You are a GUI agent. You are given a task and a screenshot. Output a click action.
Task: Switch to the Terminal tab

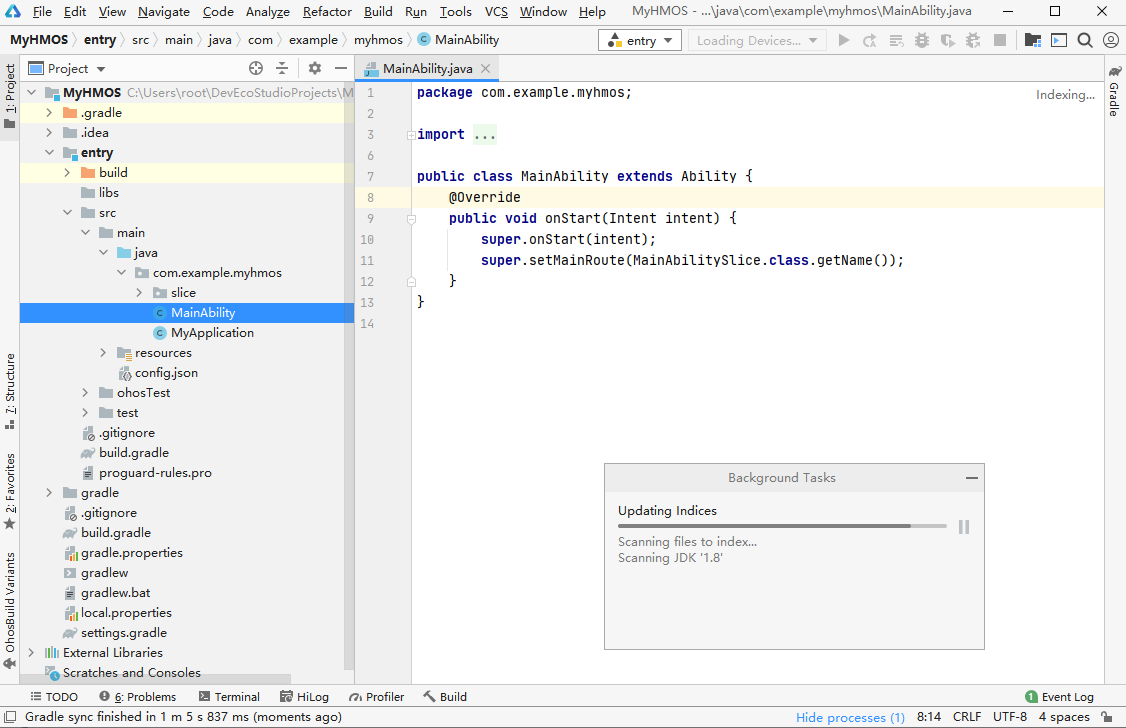pyautogui.click(x=229, y=697)
